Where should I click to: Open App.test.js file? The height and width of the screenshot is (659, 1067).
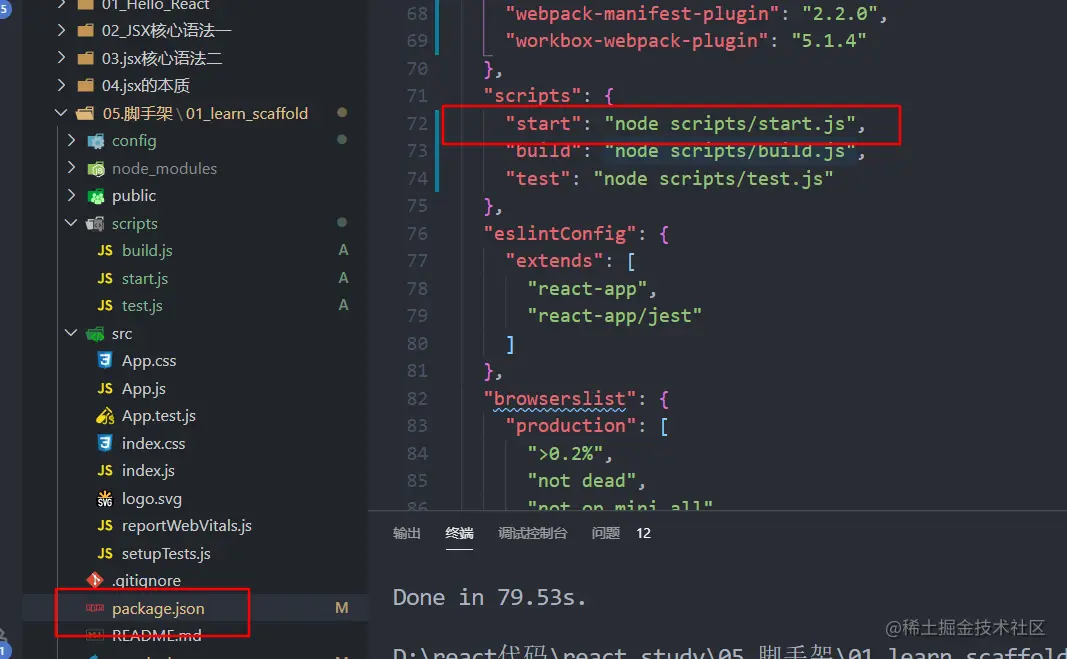(x=159, y=416)
